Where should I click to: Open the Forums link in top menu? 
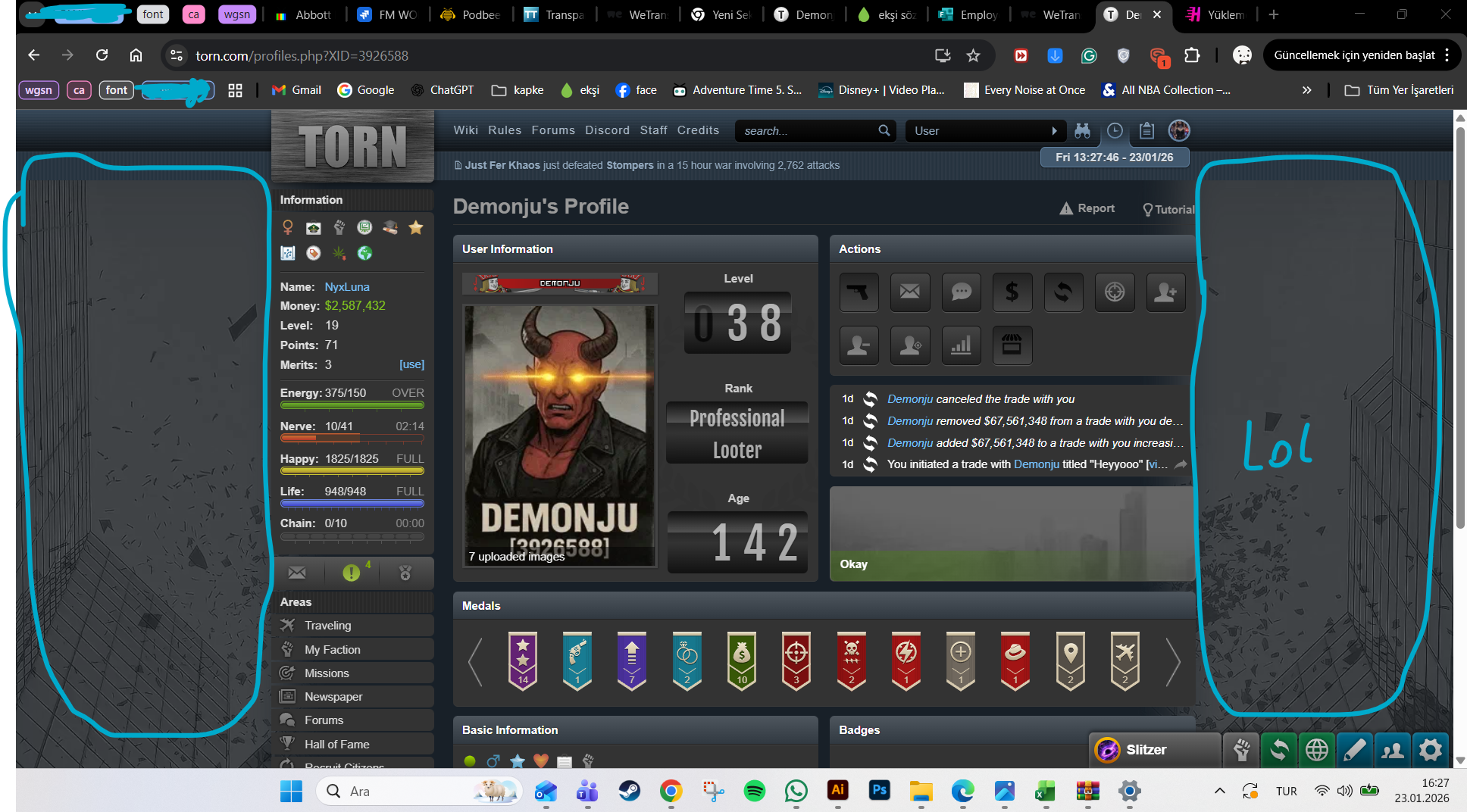(x=553, y=130)
